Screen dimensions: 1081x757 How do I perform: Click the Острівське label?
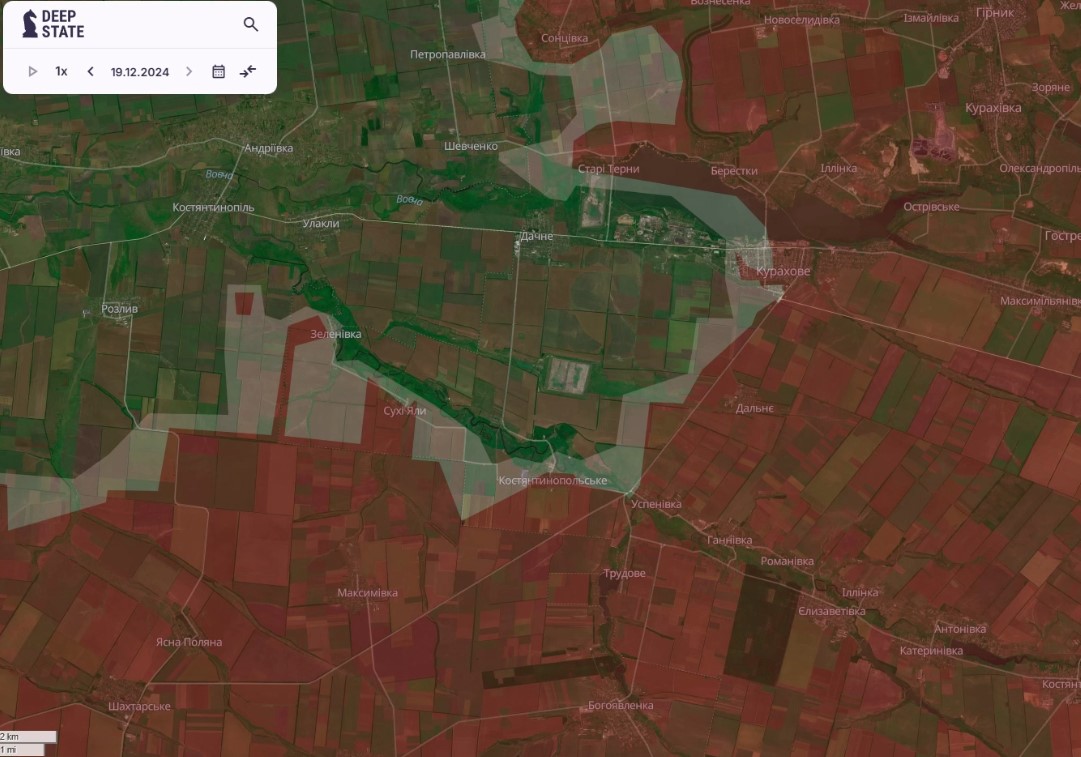(x=931, y=207)
